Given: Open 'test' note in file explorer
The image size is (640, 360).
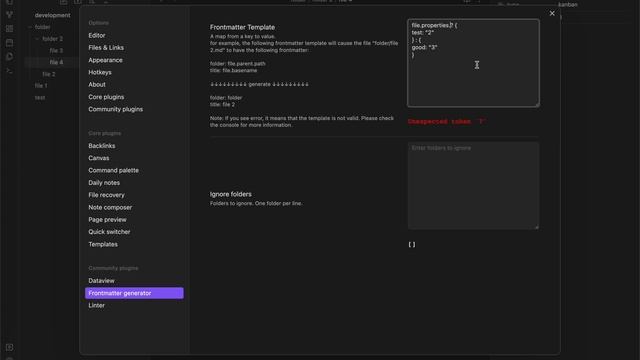Looking at the screenshot, I should 40,98.
